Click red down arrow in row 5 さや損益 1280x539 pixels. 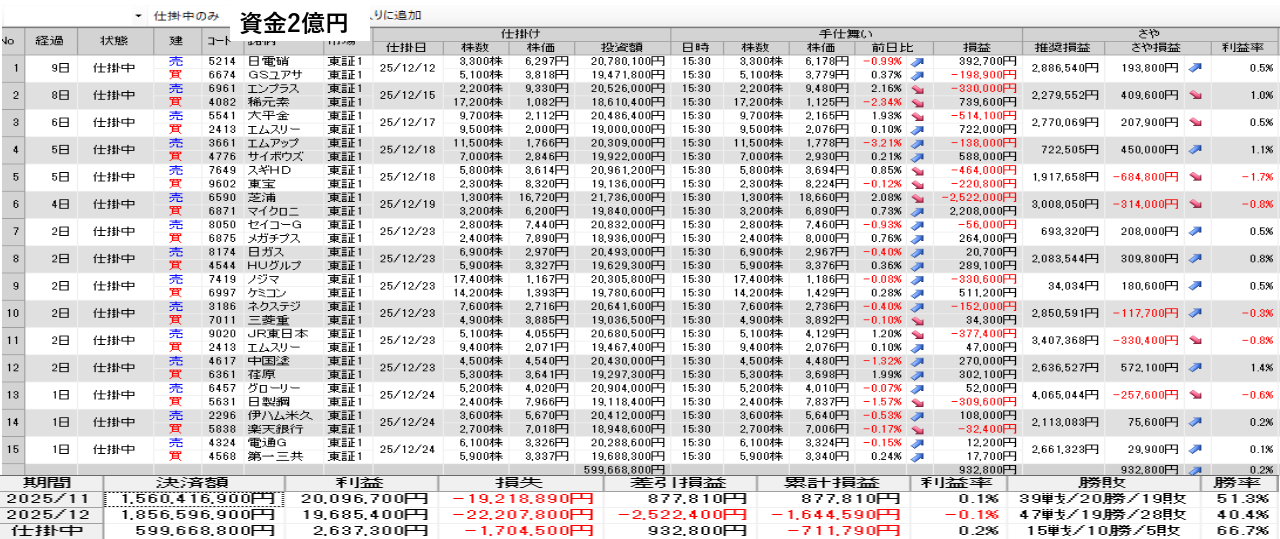point(1195,178)
